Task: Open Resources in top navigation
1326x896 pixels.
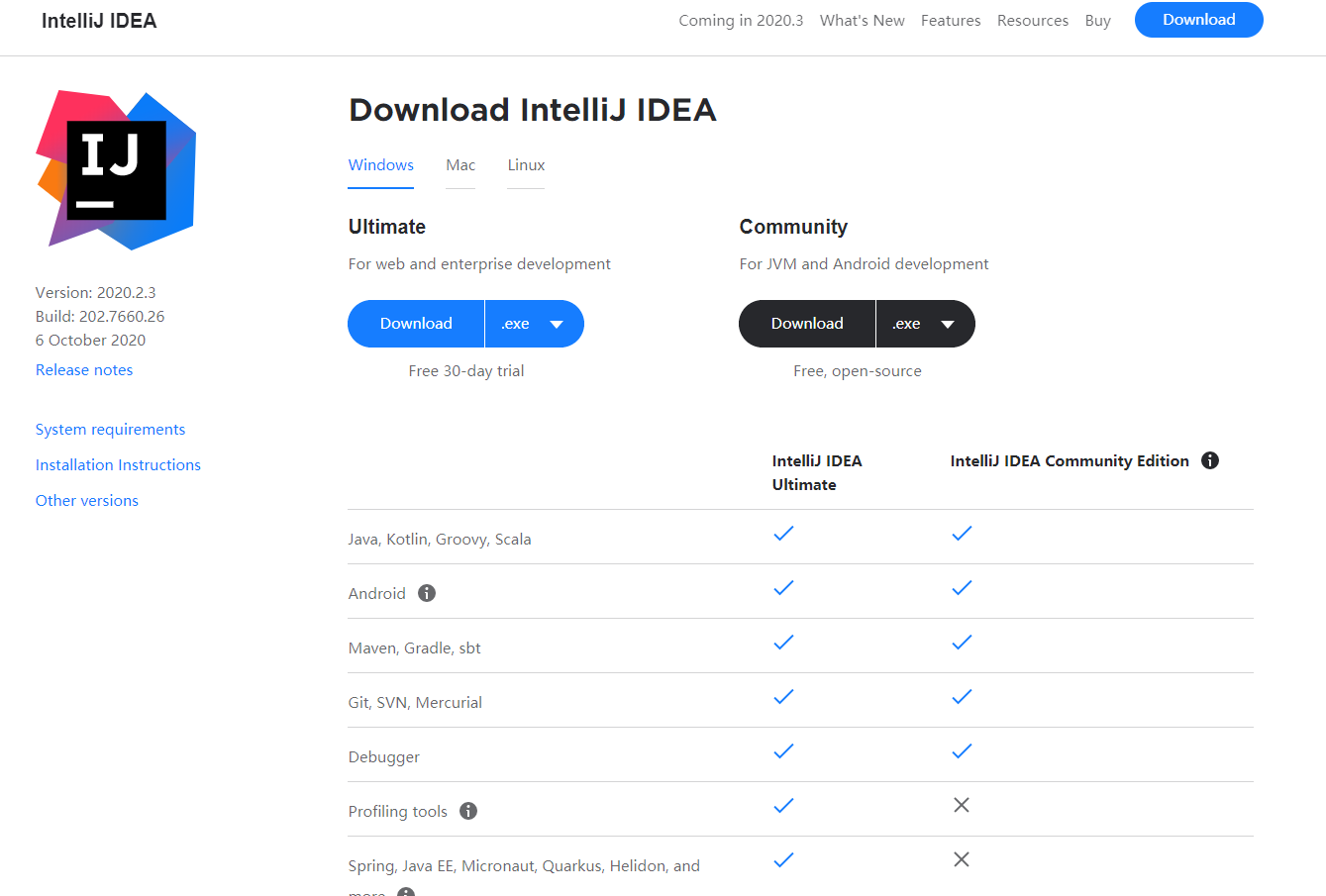Action: click(1033, 21)
